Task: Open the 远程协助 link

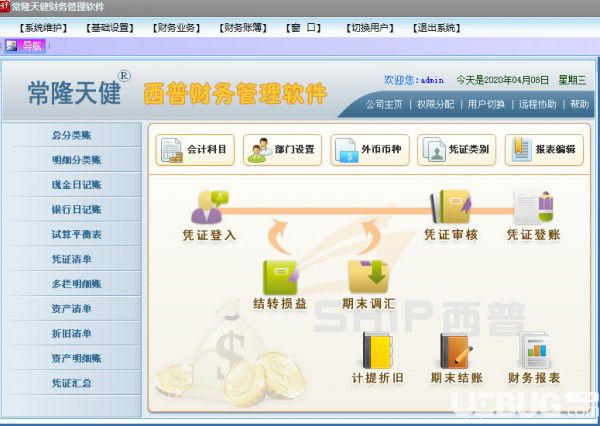Action: click(537, 104)
